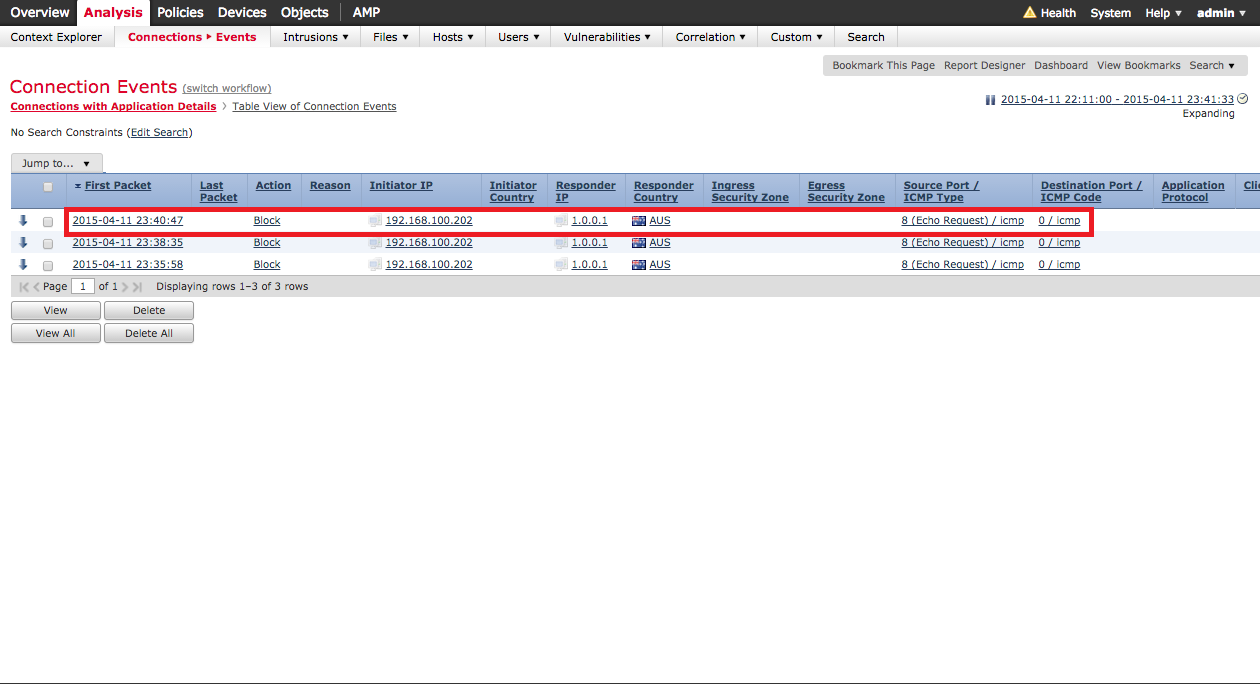The width and height of the screenshot is (1260, 684).
Task: Click the page number input field
Action: click(x=83, y=287)
